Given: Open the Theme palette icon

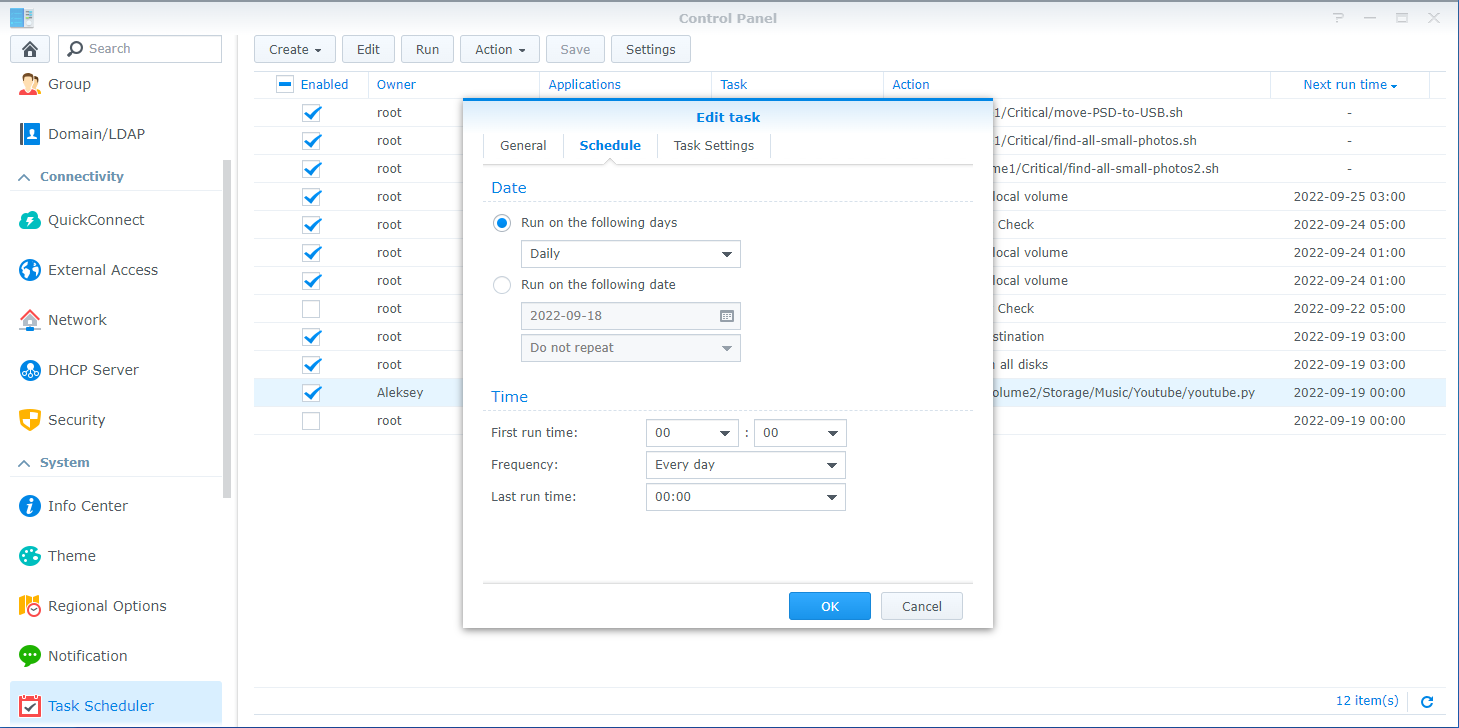Looking at the screenshot, I should tap(29, 555).
